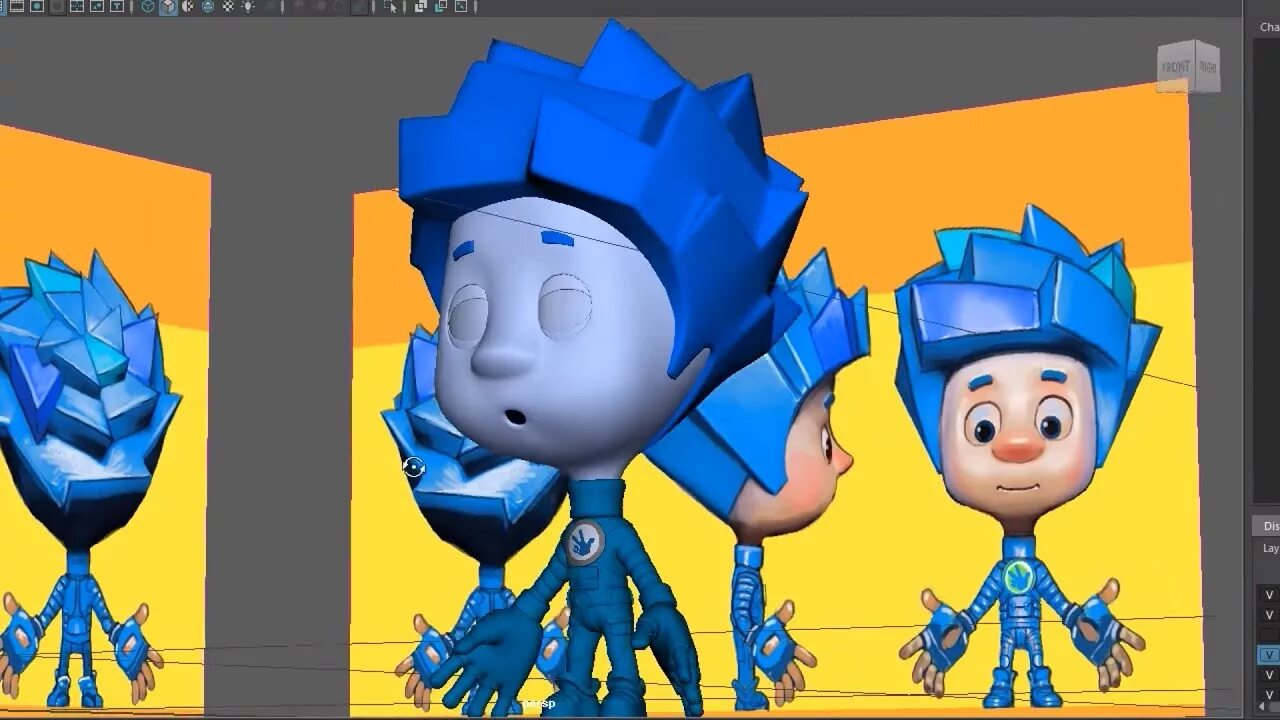Toggle wireframe on shaded icon
1280x720 pixels.
pyautogui.click(x=208, y=6)
